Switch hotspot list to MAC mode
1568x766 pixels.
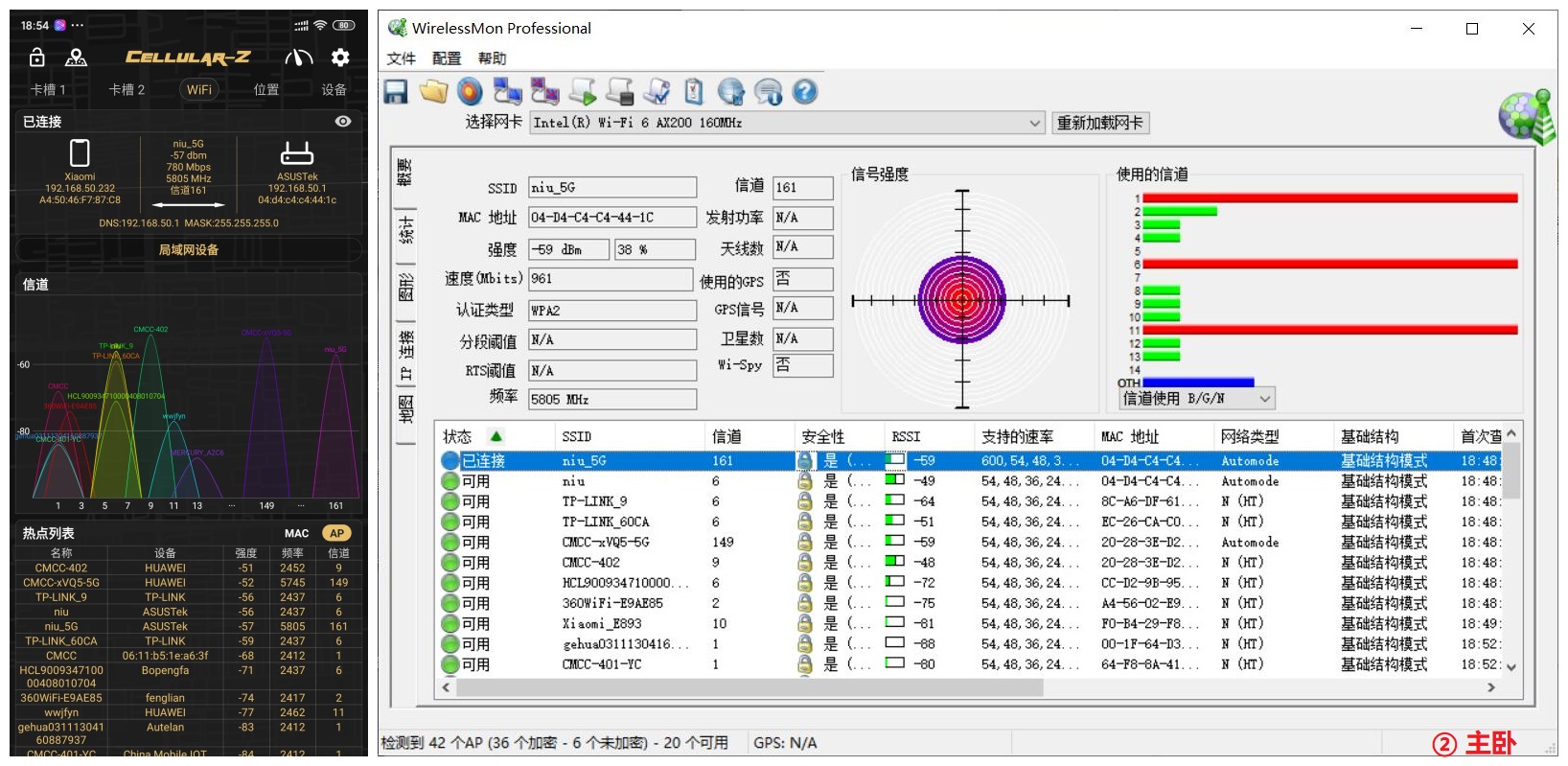296,533
